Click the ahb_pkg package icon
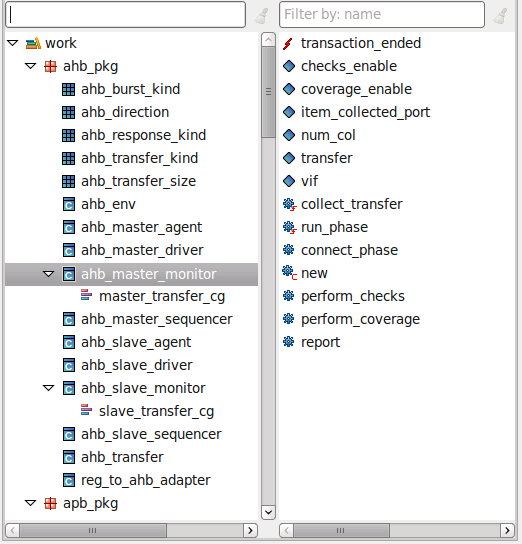The width and height of the screenshot is (522, 544). [51, 66]
